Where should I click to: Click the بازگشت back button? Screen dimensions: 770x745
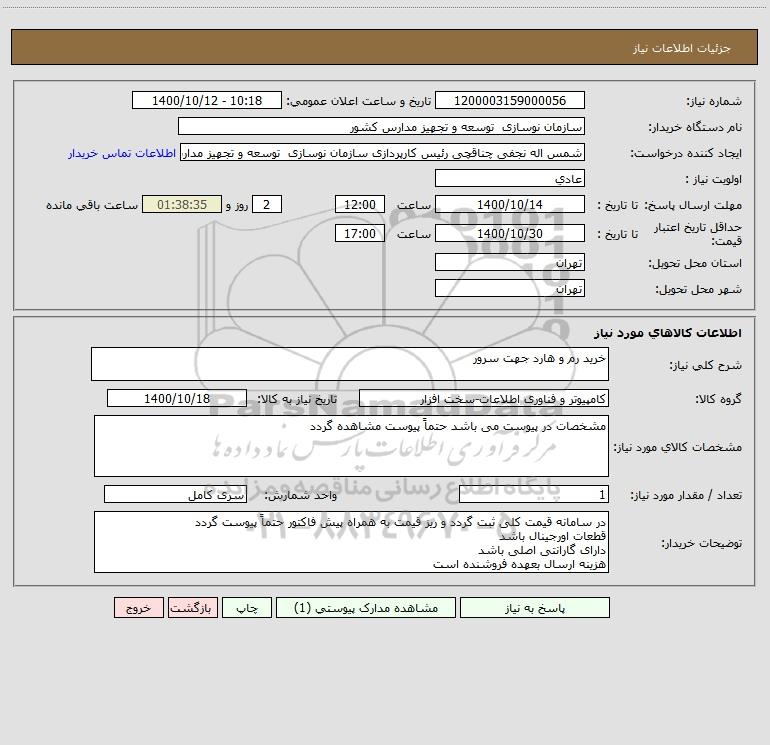[x=192, y=608]
